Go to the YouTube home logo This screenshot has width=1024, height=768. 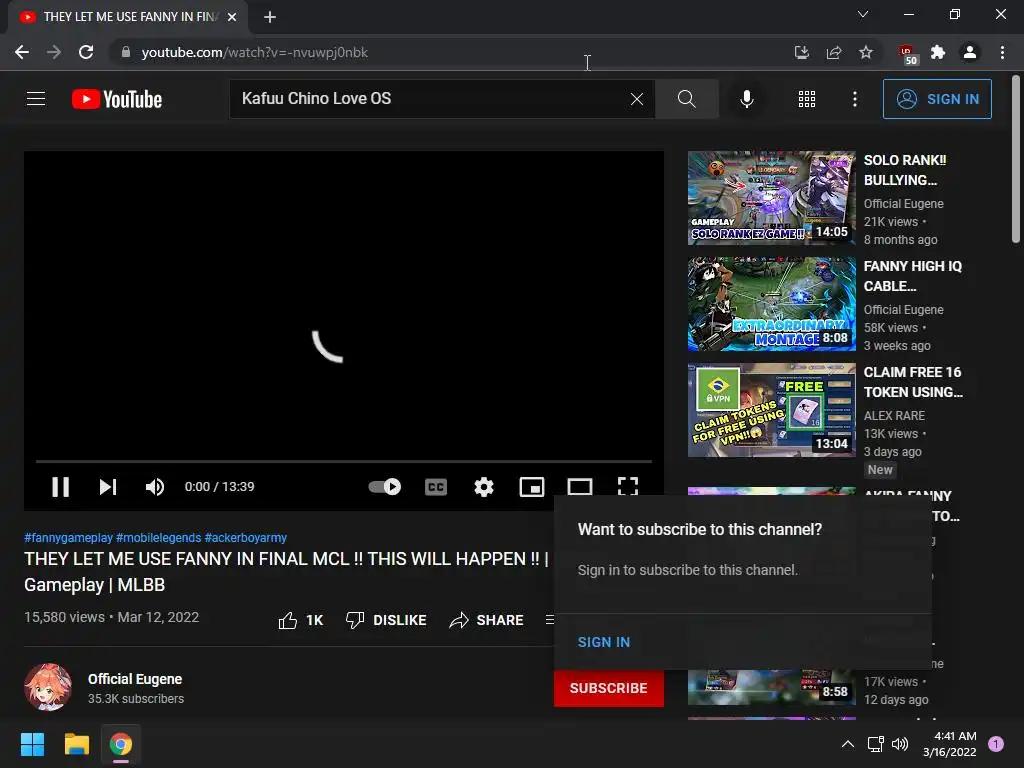pyautogui.click(x=117, y=99)
